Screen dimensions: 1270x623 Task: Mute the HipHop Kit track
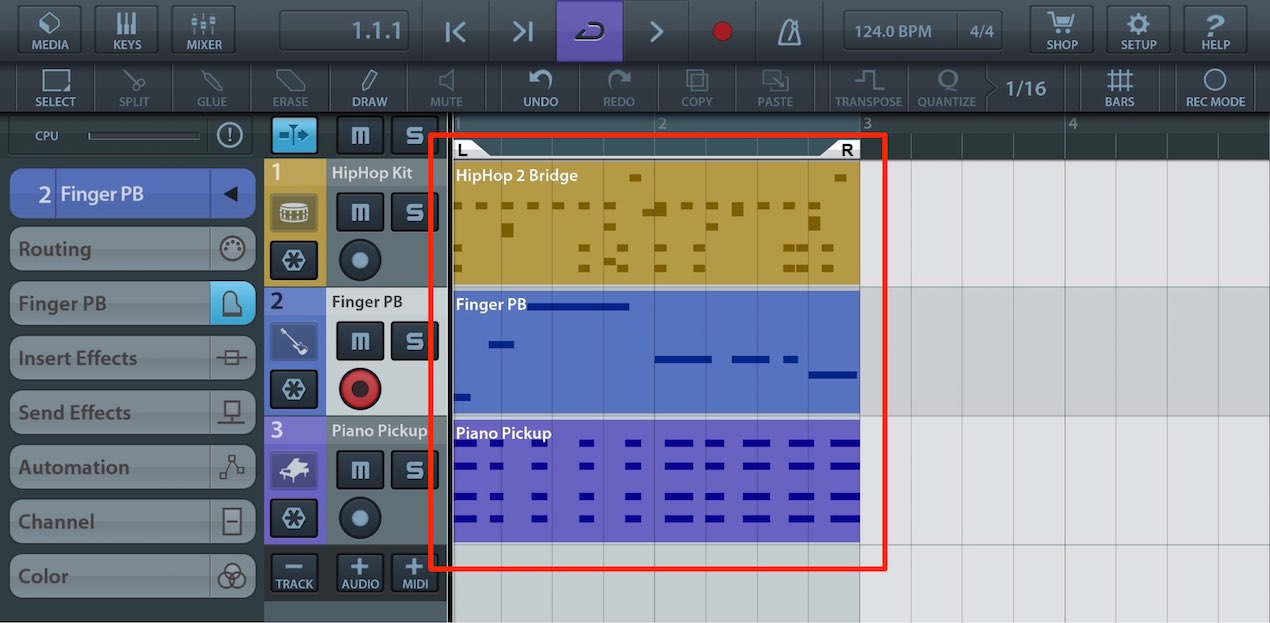coord(360,212)
